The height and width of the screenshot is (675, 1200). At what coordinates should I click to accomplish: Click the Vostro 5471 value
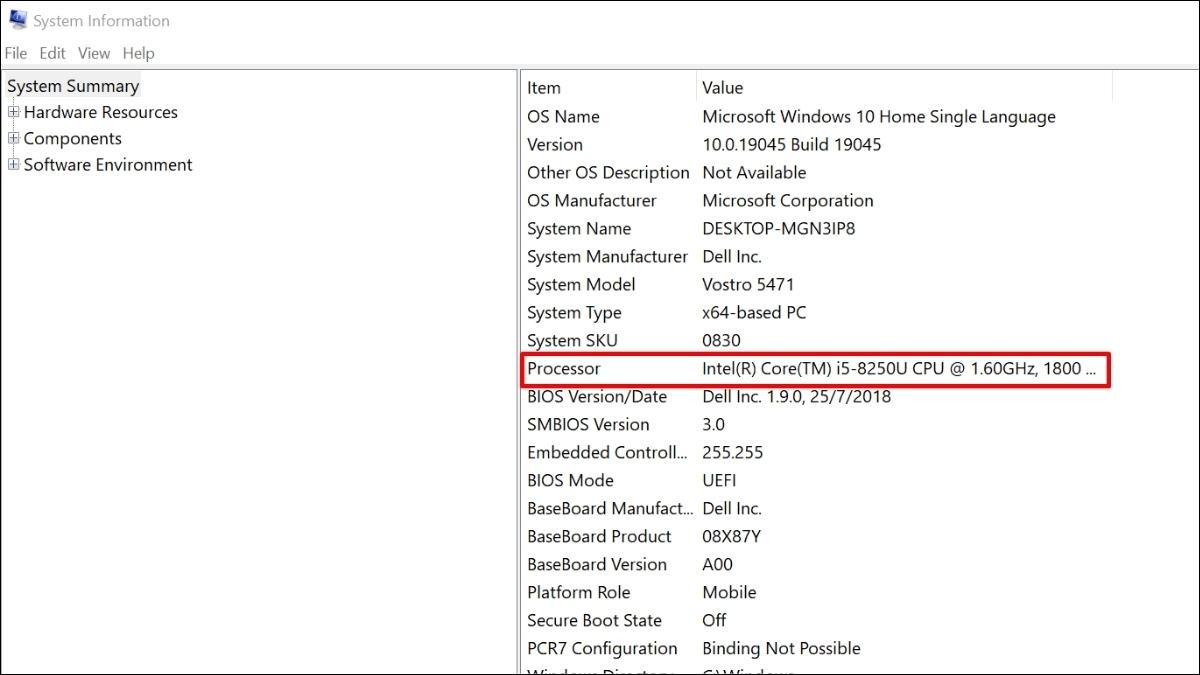coord(749,285)
